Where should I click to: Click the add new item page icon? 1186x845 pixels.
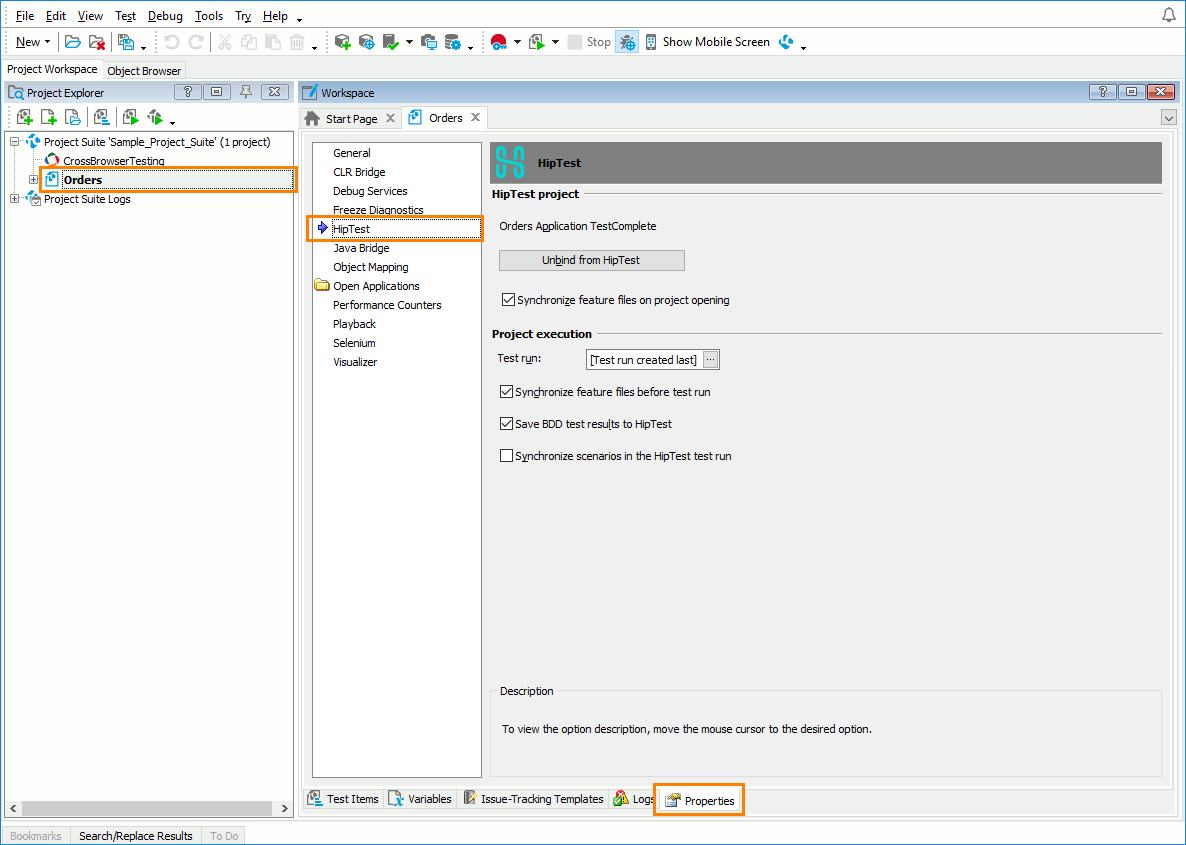[49, 117]
